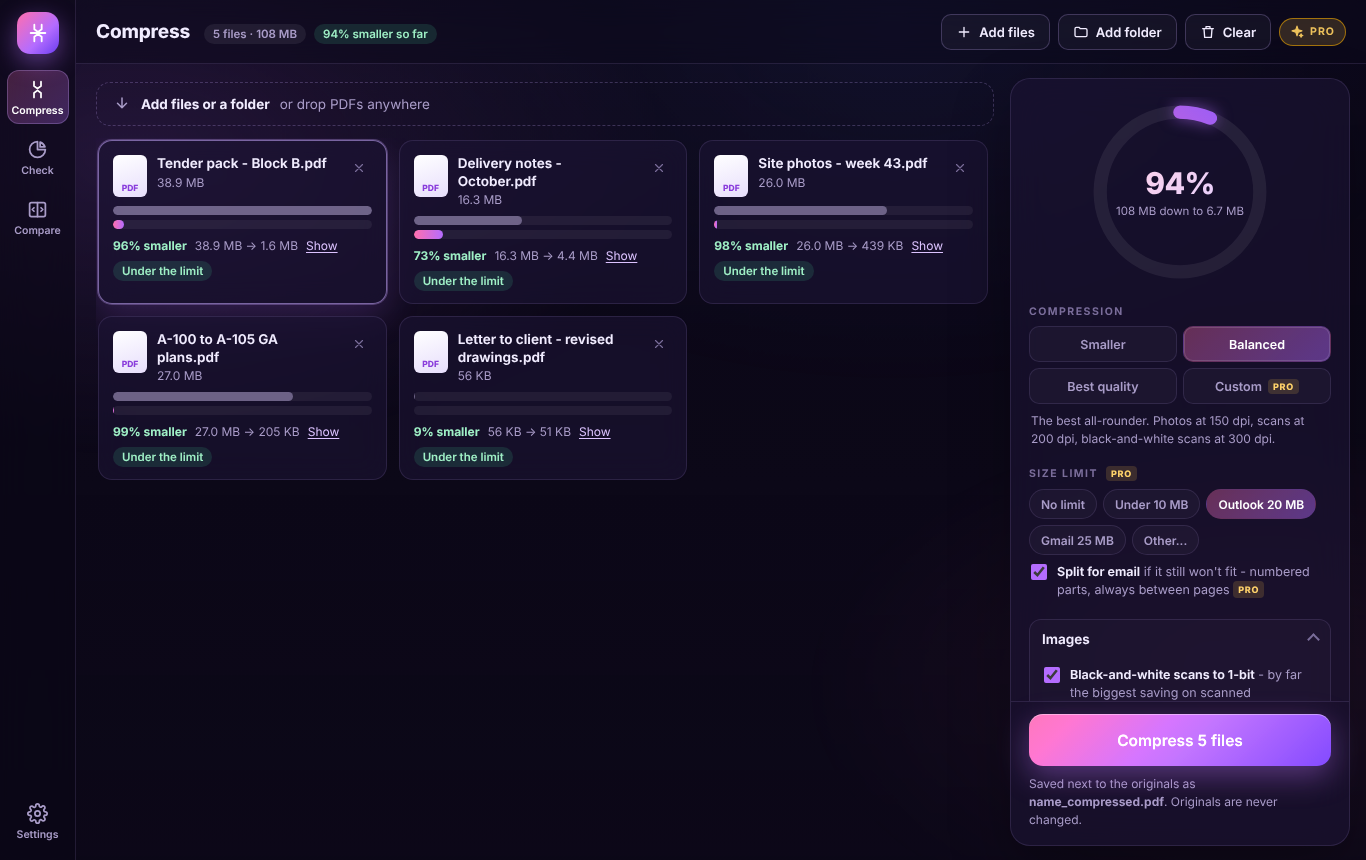The image size is (1366, 860).
Task: Click the PDF icon of Letter to client
Action: 431,351
